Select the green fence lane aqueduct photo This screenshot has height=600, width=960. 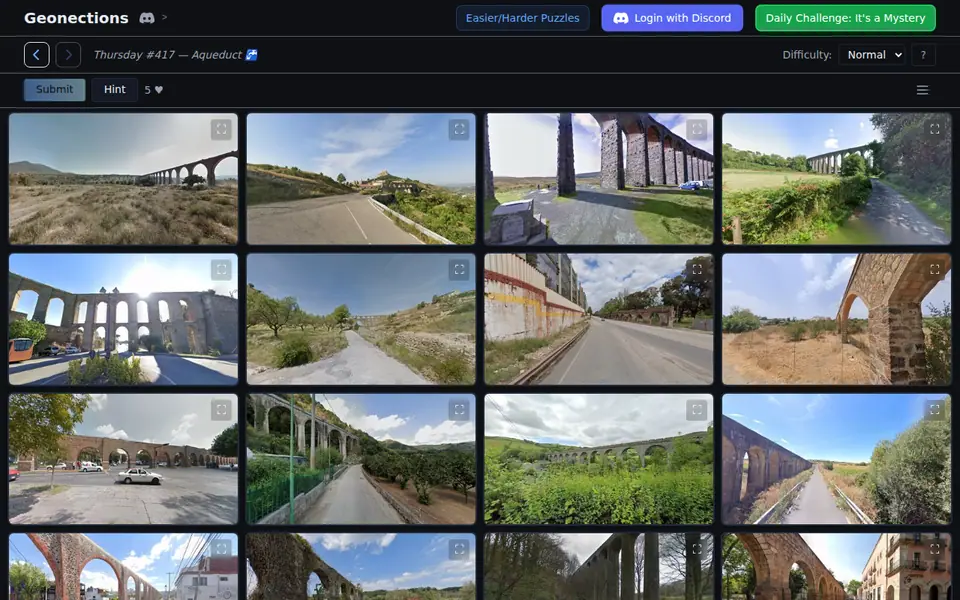(x=361, y=459)
